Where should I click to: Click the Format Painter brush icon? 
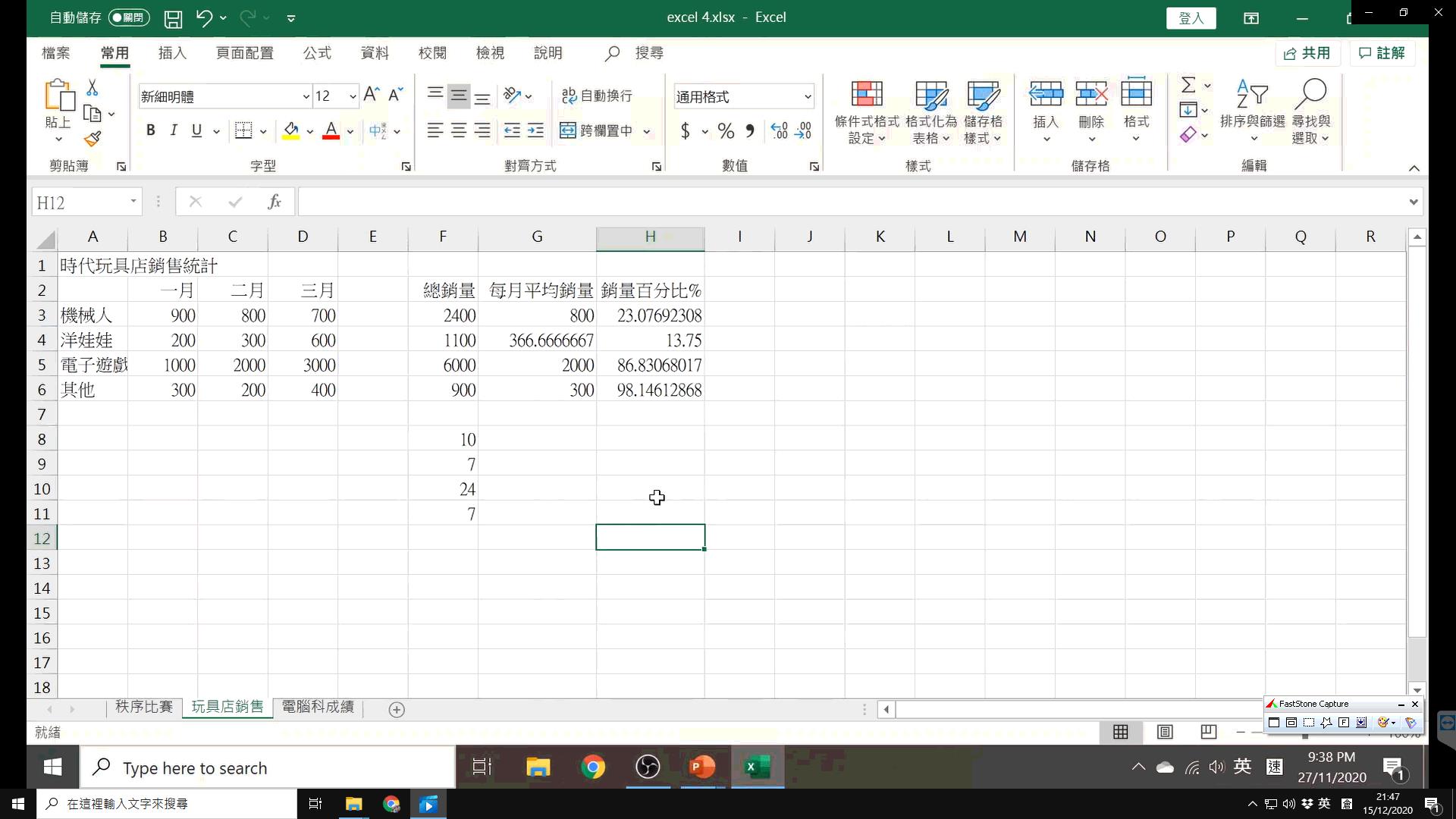pos(93,139)
